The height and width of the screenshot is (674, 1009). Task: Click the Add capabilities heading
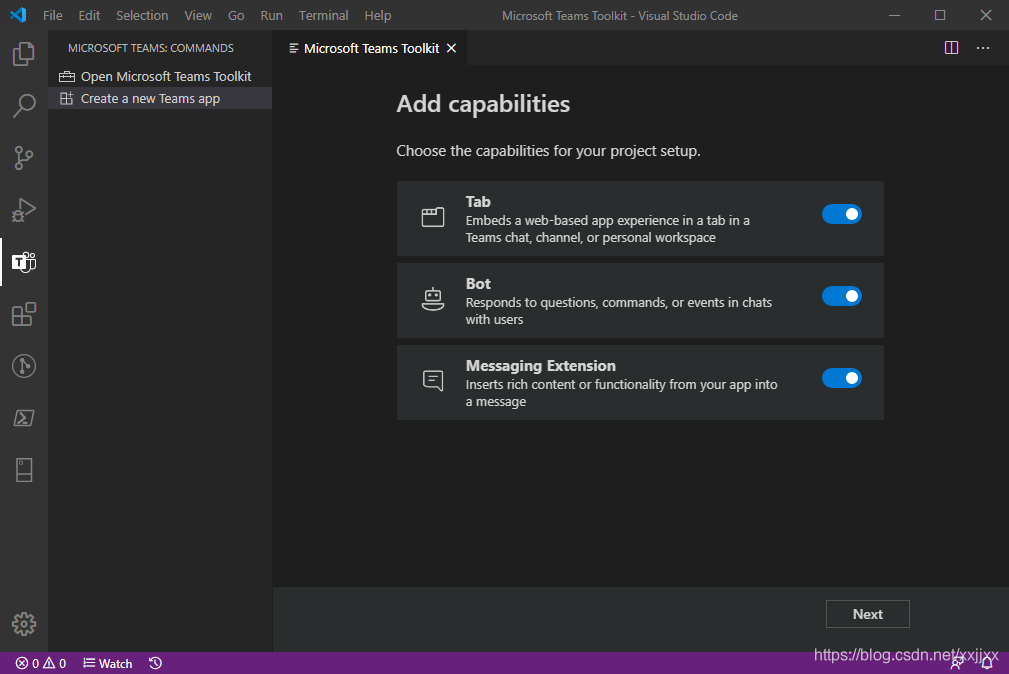483,104
